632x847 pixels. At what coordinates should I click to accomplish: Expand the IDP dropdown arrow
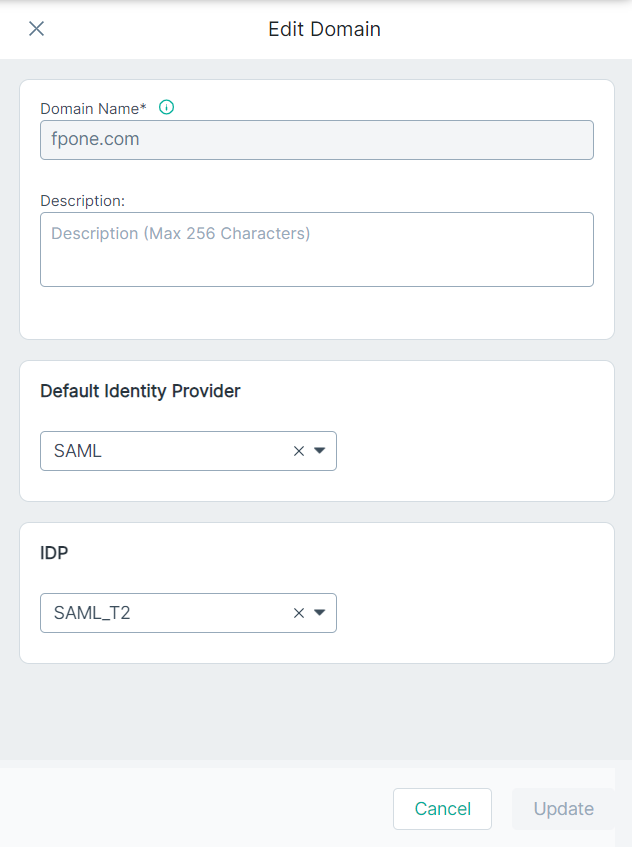click(320, 613)
